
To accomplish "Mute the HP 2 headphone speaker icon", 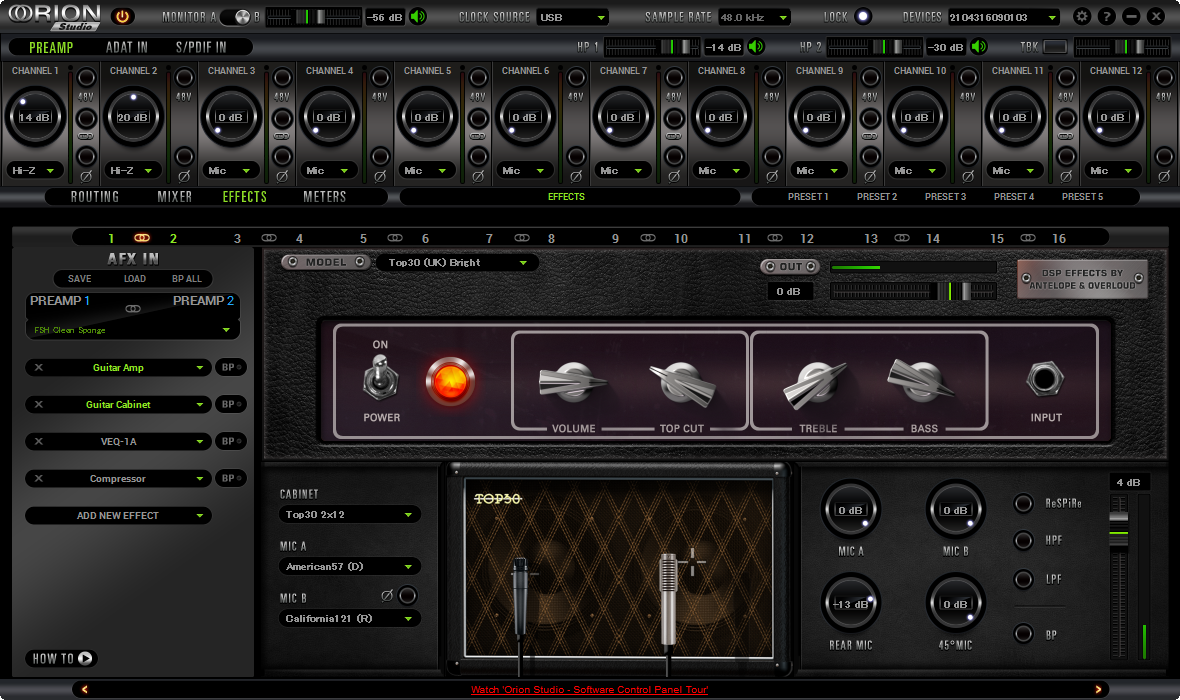I will [978, 47].
